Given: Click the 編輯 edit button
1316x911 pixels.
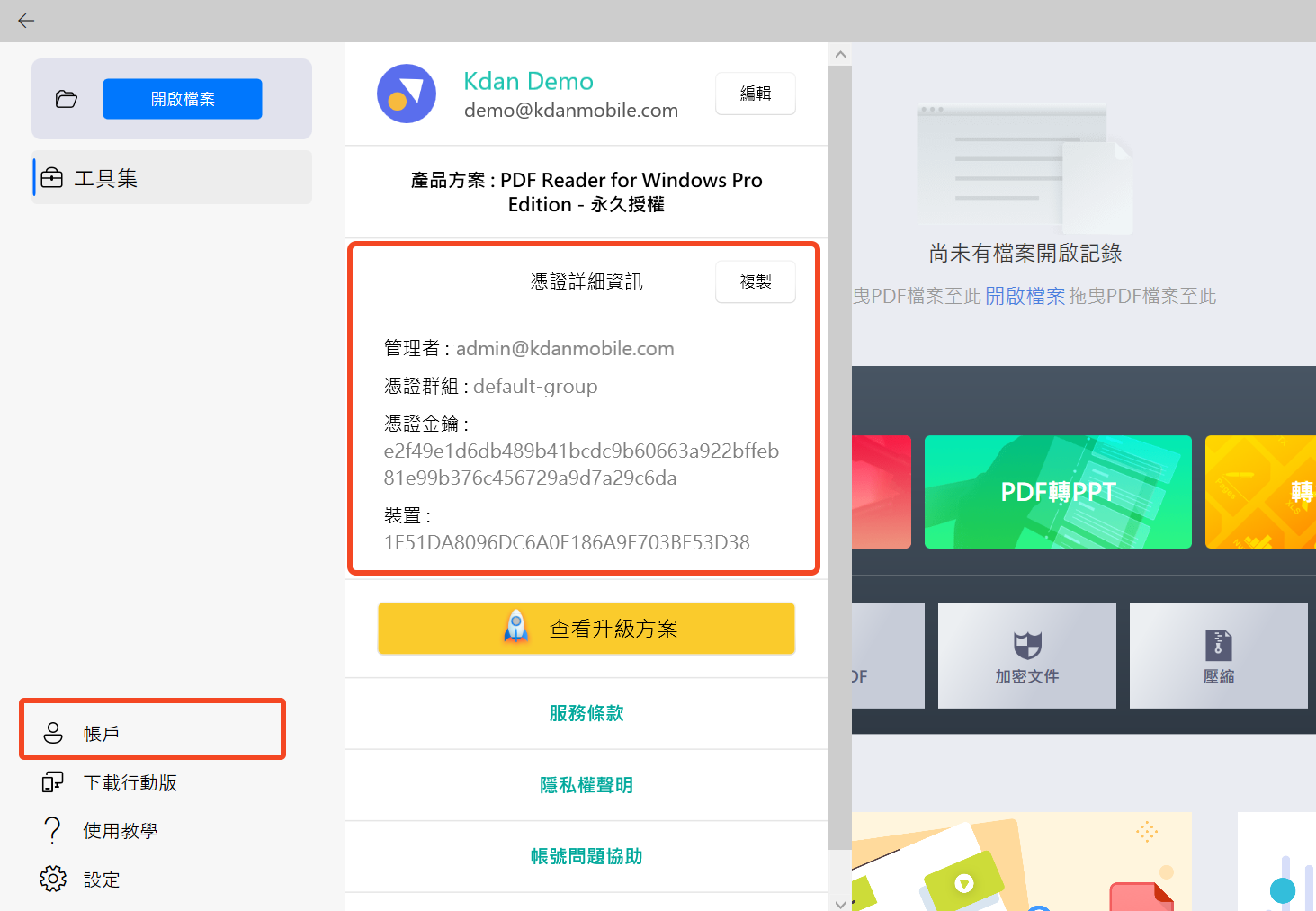Looking at the screenshot, I should coord(756,94).
